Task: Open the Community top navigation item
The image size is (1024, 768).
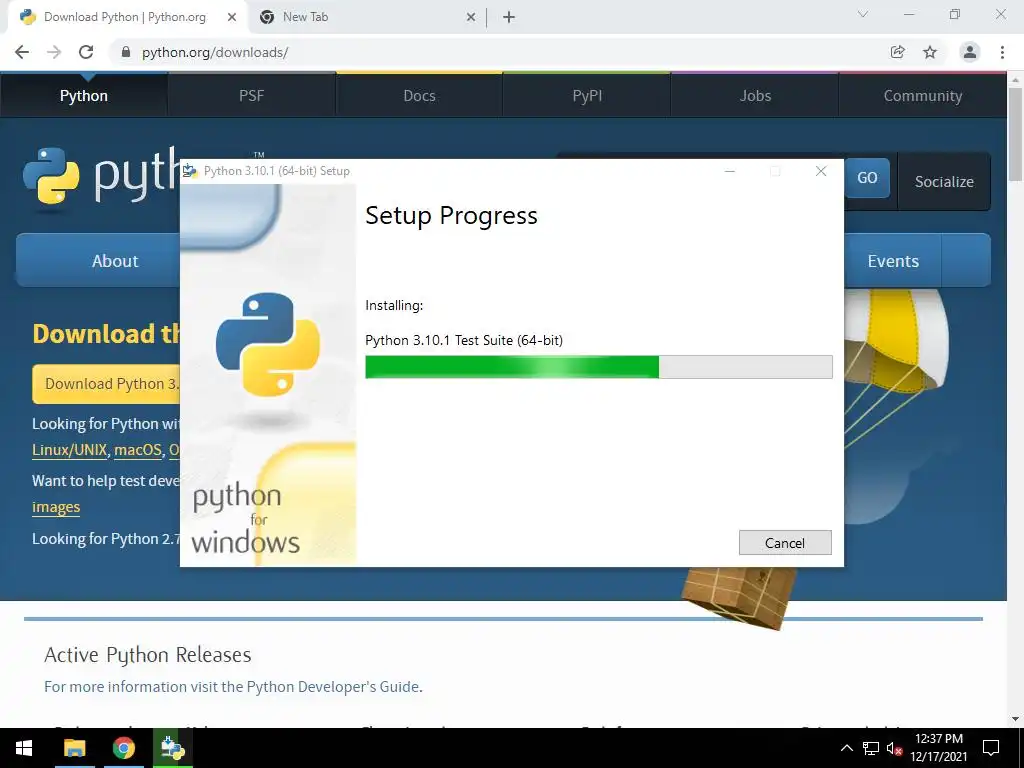Action: click(923, 95)
